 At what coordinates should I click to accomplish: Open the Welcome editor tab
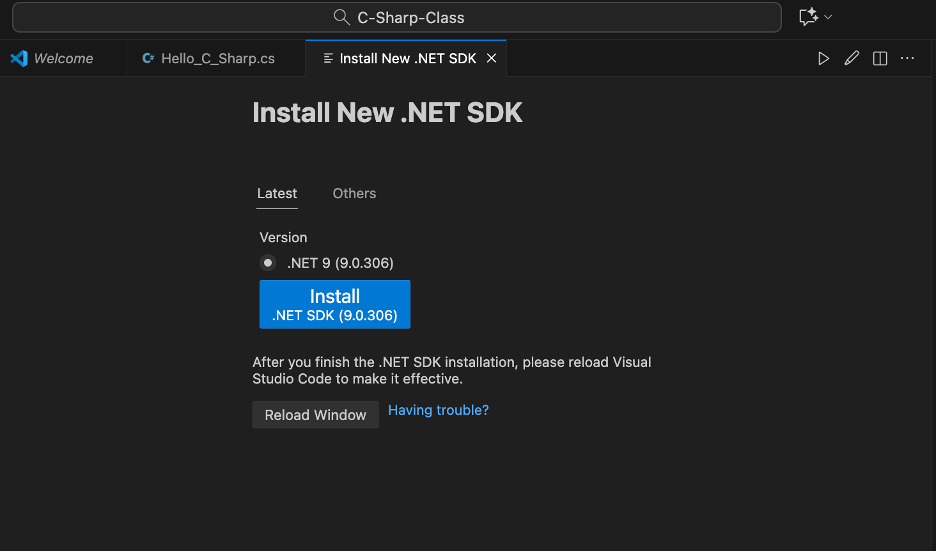63,58
